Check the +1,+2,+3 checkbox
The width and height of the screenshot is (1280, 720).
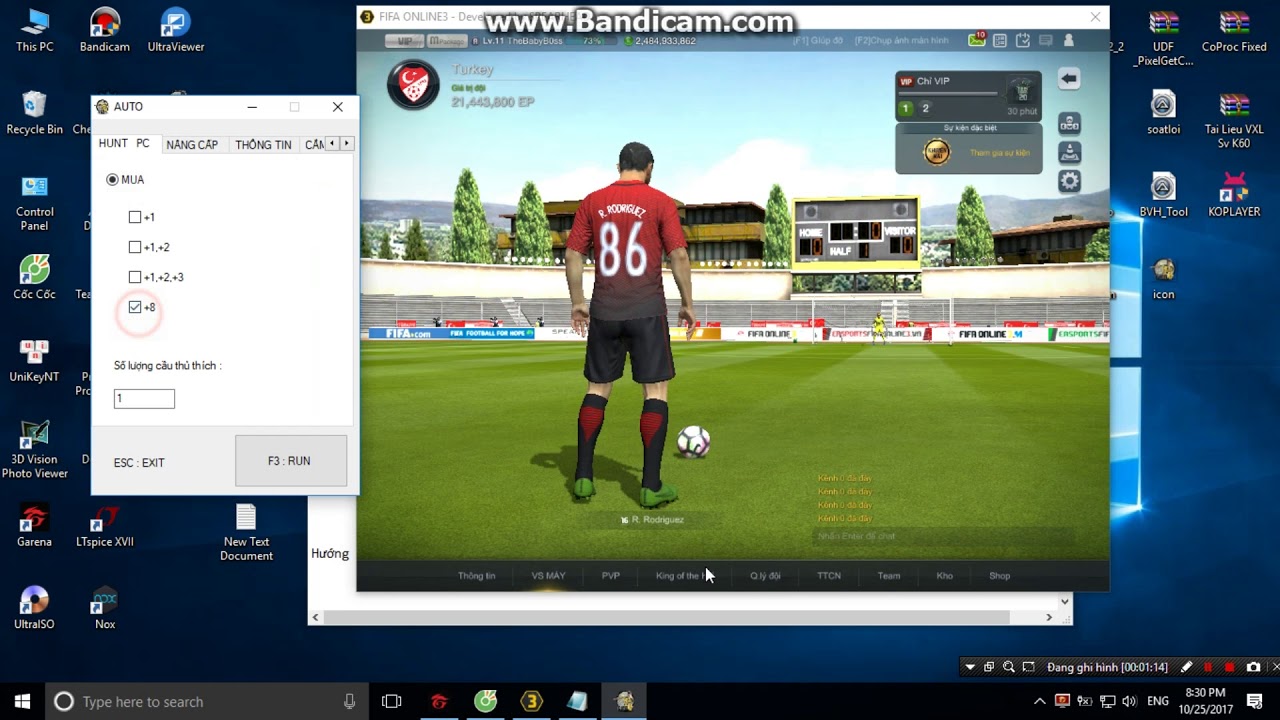[x=135, y=277]
